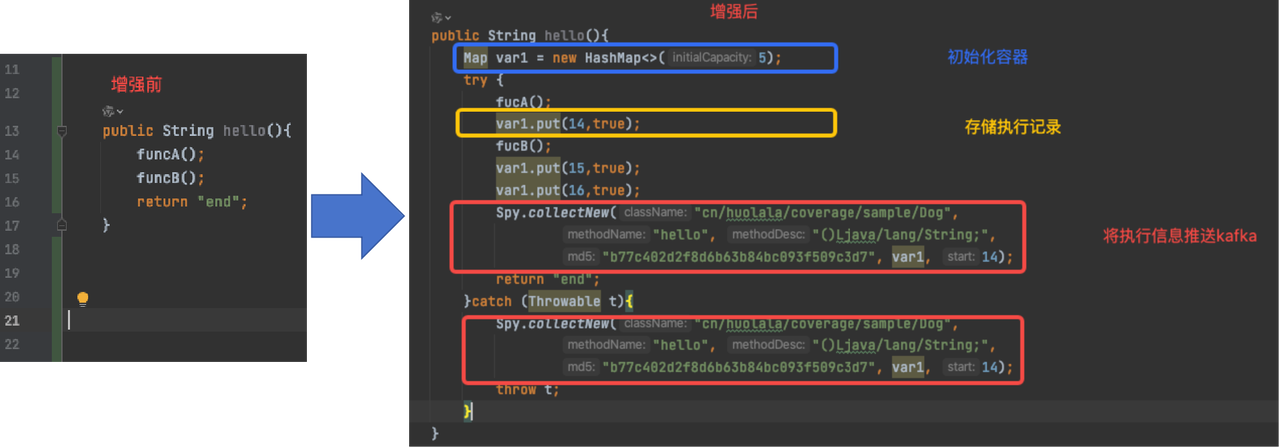Click var1.put(14,true) in the yellow box
This screenshot has width=1280, height=448.
pos(567,124)
